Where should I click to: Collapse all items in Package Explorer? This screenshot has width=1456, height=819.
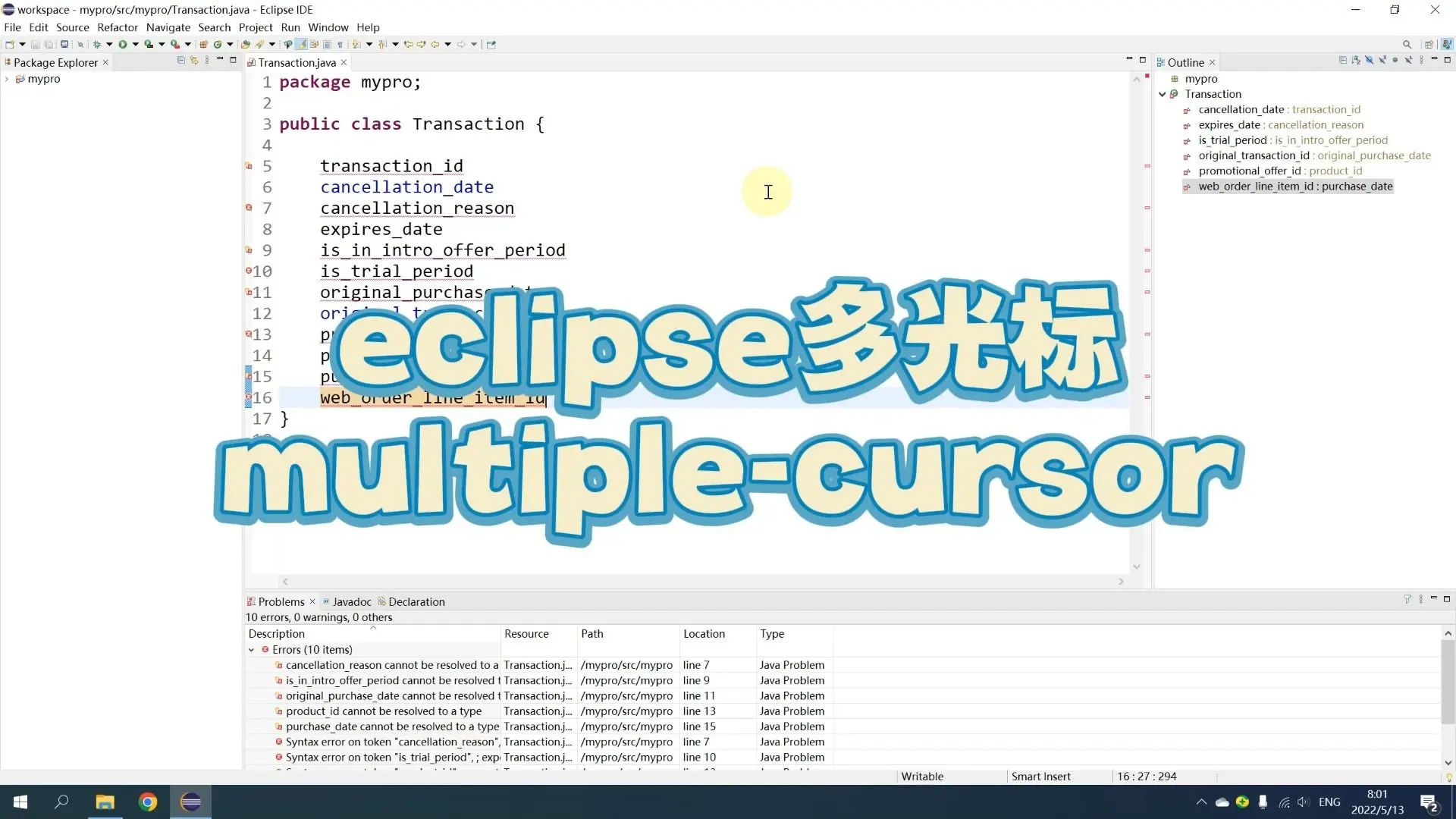click(x=180, y=61)
